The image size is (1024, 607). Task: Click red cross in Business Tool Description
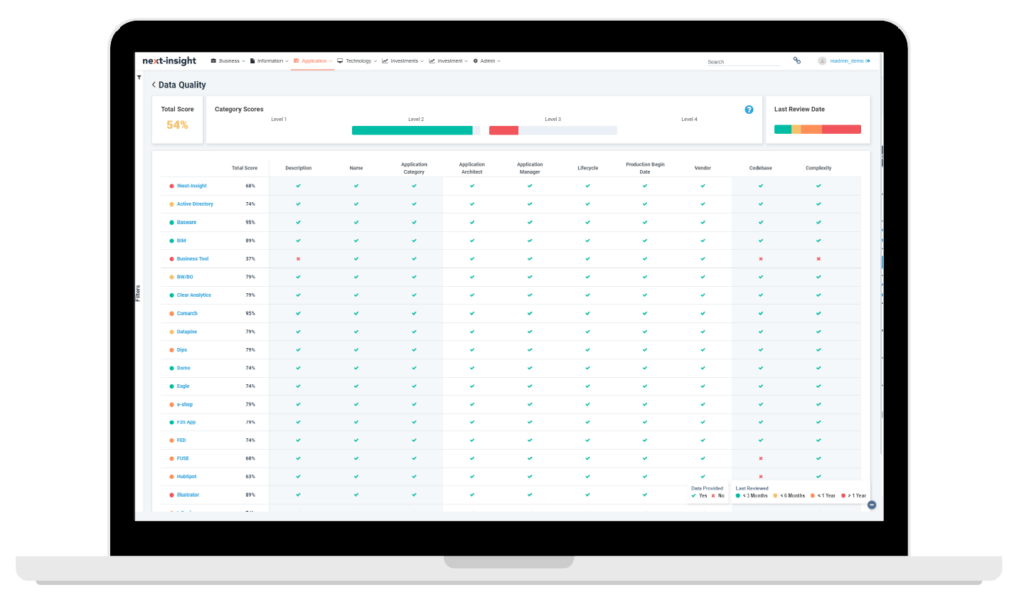[298, 259]
